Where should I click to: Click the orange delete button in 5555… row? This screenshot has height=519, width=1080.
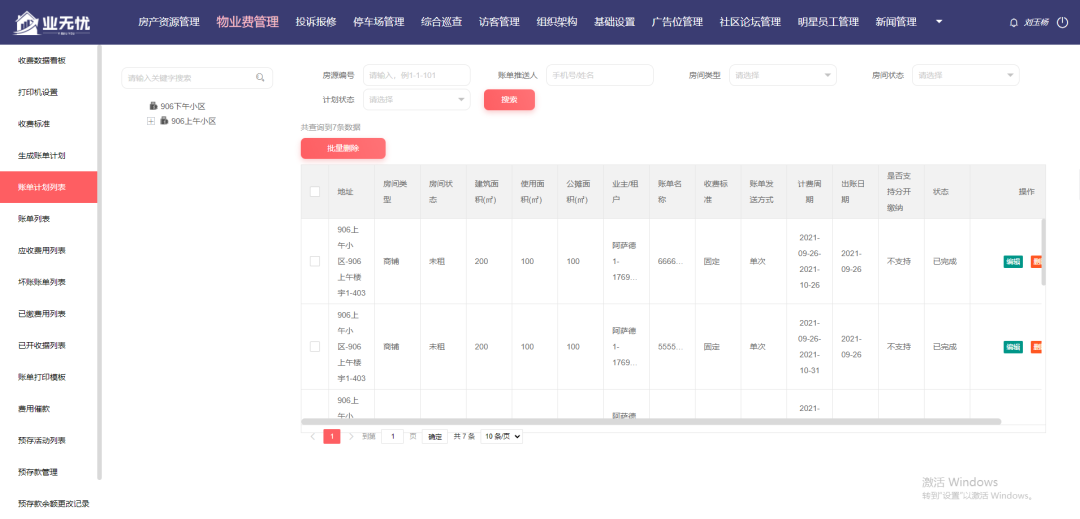click(x=1036, y=347)
